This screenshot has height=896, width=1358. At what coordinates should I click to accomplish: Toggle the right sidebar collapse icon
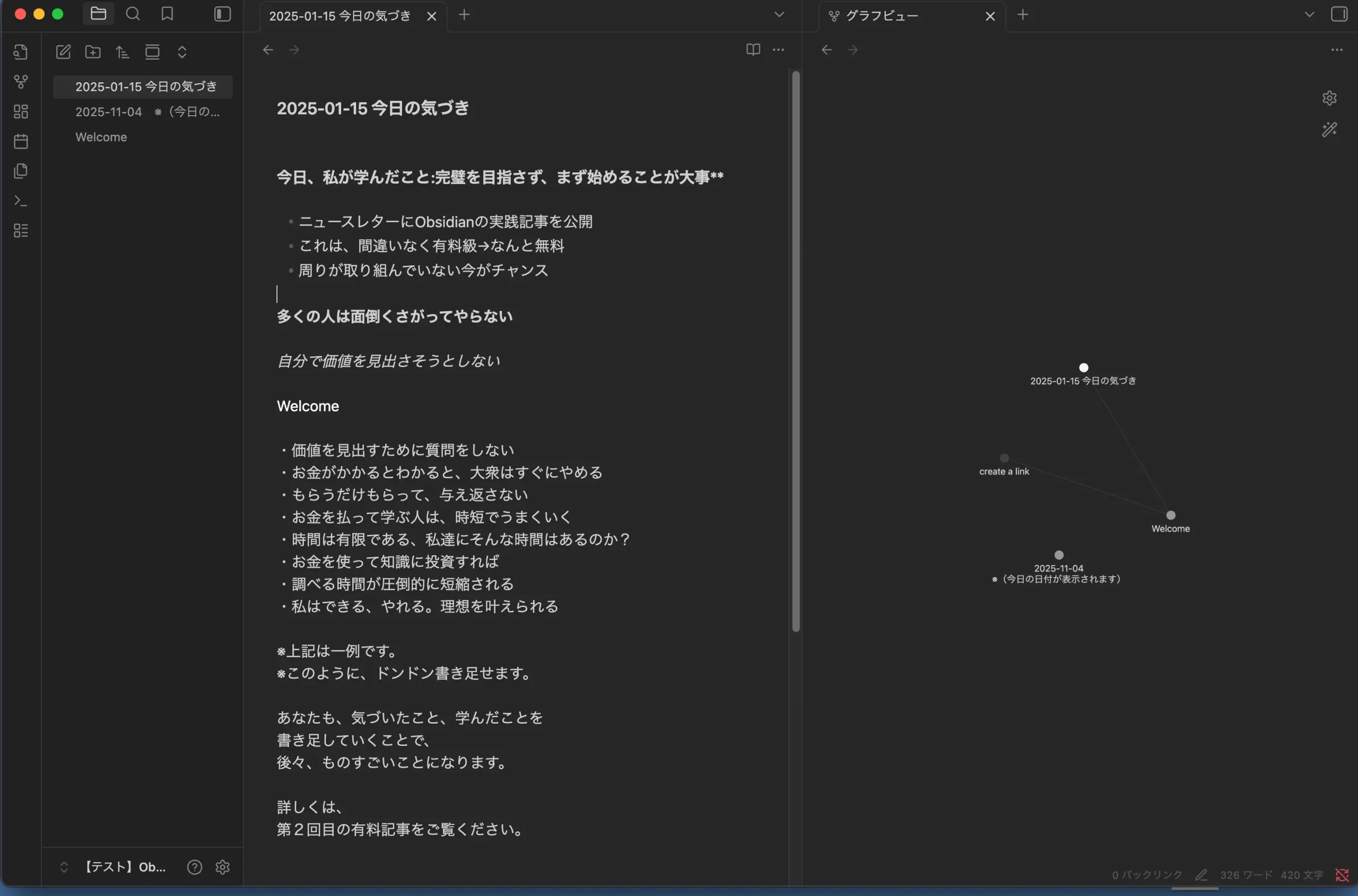1338,14
